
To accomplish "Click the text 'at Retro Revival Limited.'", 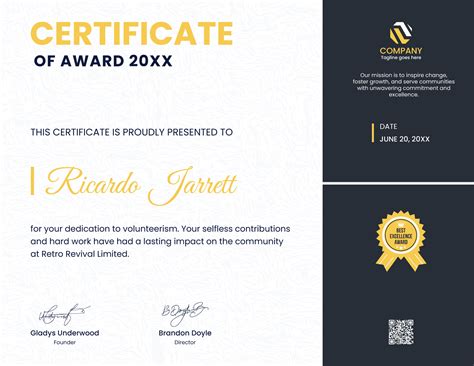I will point(80,254).
